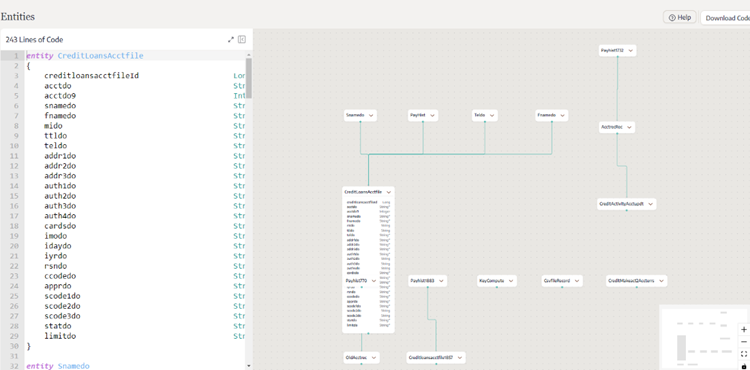750x370 pixels.
Task: Fit diagram to view icon
Action: click(x=744, y=354)
